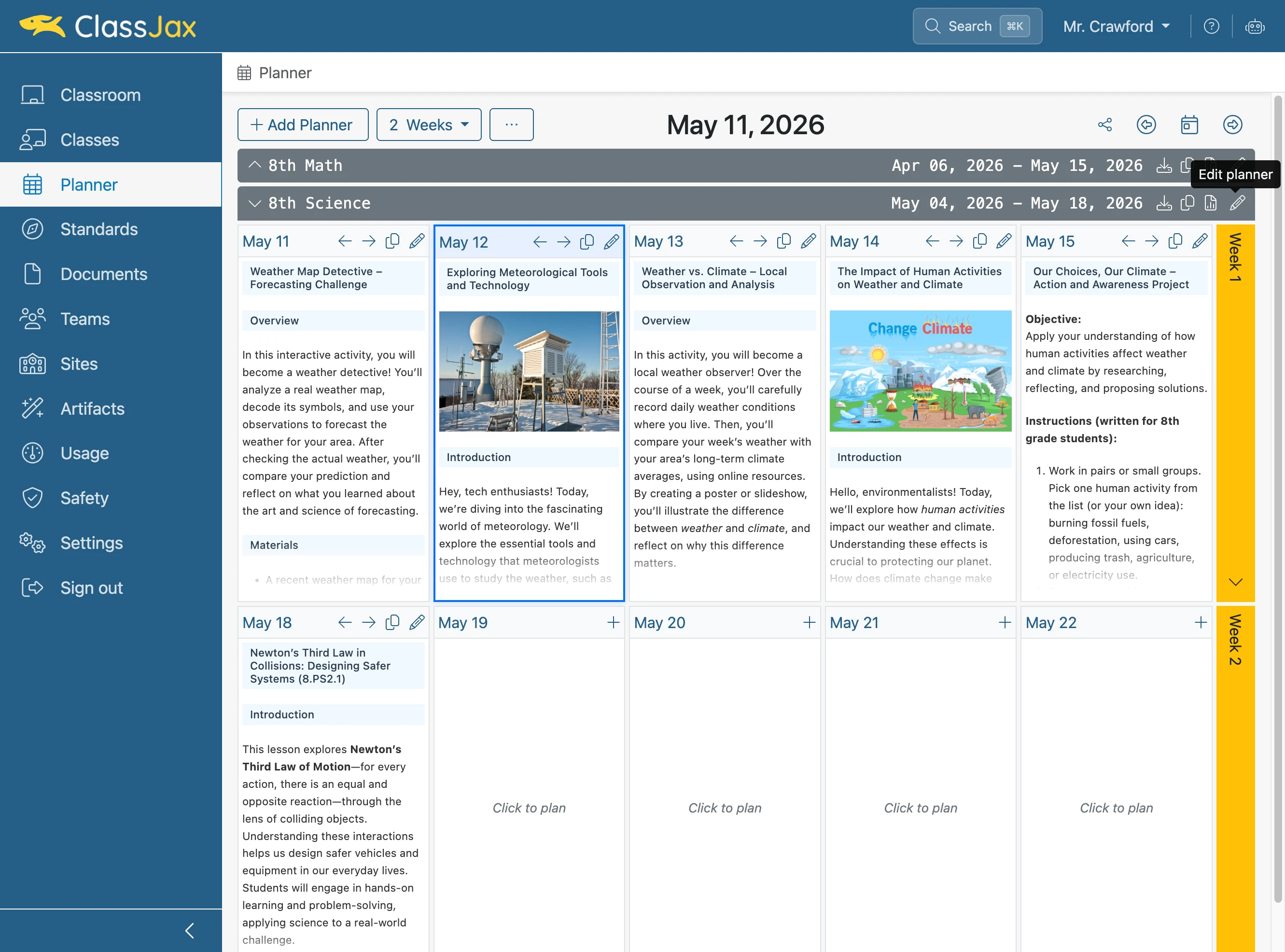Open Settings in the sidebar
The height and width of the screenshot is (952, 1285).
[111, 543]
